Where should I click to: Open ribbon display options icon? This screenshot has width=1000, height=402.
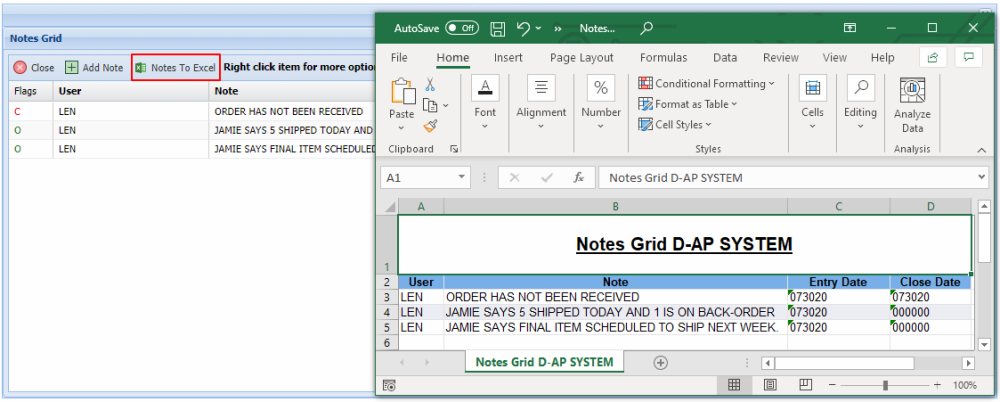[x=849, y=27]
